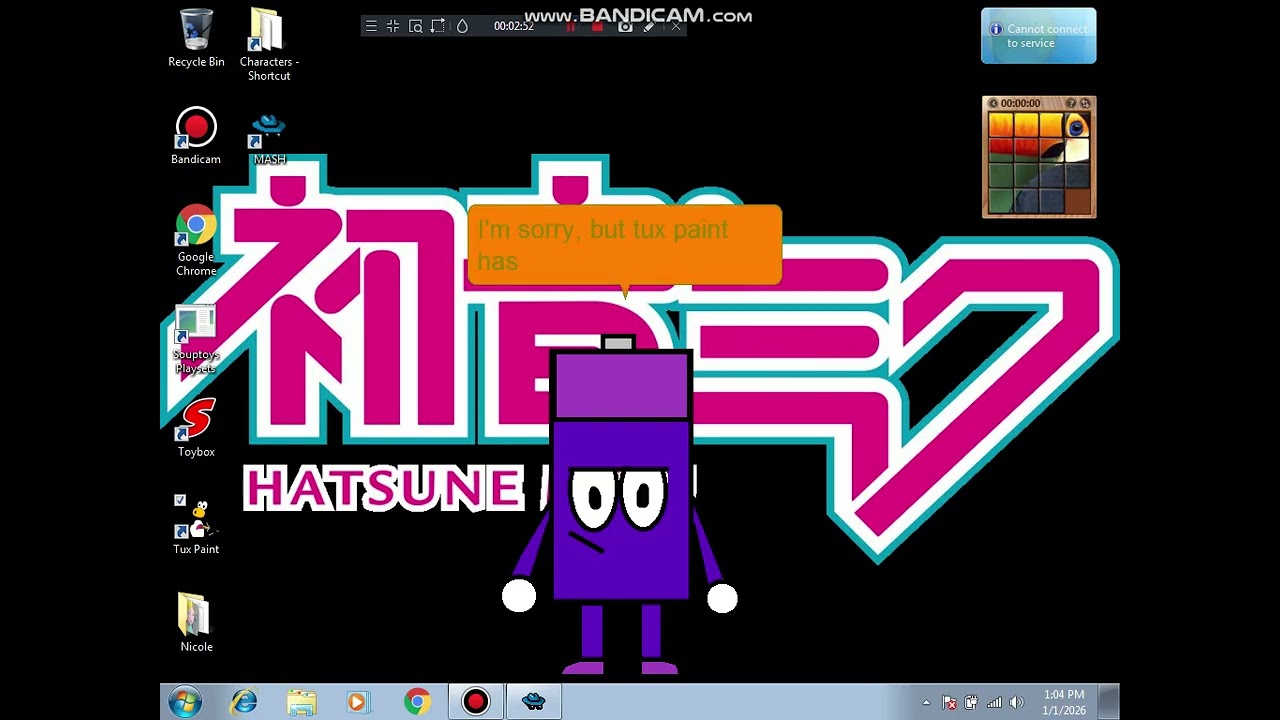Select the Tux Paint desktop shortcut
1280x720 pixels.
click(196, 526)
